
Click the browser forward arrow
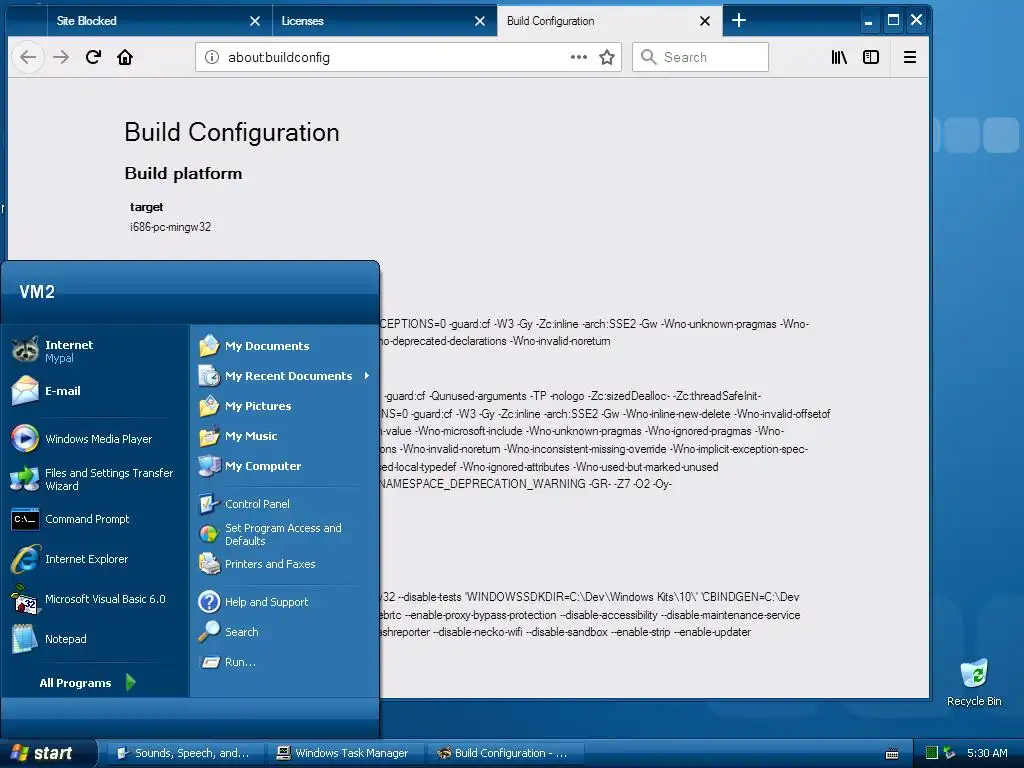(61, 57)
